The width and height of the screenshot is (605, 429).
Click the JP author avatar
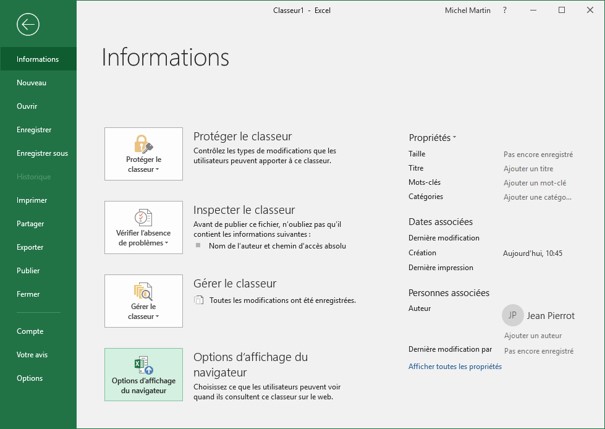(512, 315)
